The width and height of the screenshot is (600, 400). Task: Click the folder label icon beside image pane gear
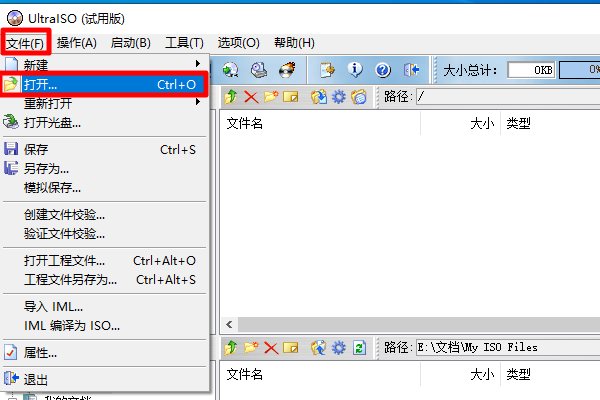[x=359, y=97]
